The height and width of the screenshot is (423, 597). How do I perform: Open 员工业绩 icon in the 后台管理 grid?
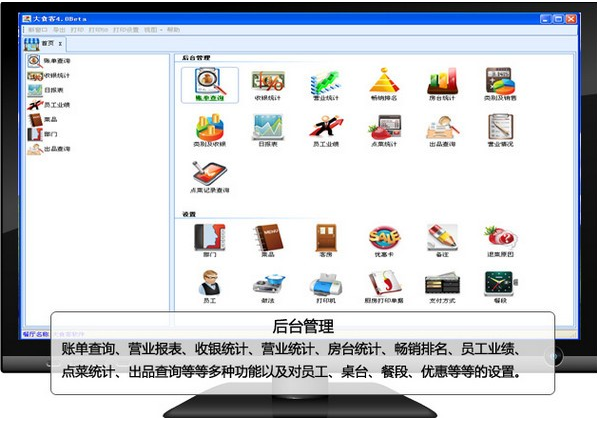click(x=326, y=131)
